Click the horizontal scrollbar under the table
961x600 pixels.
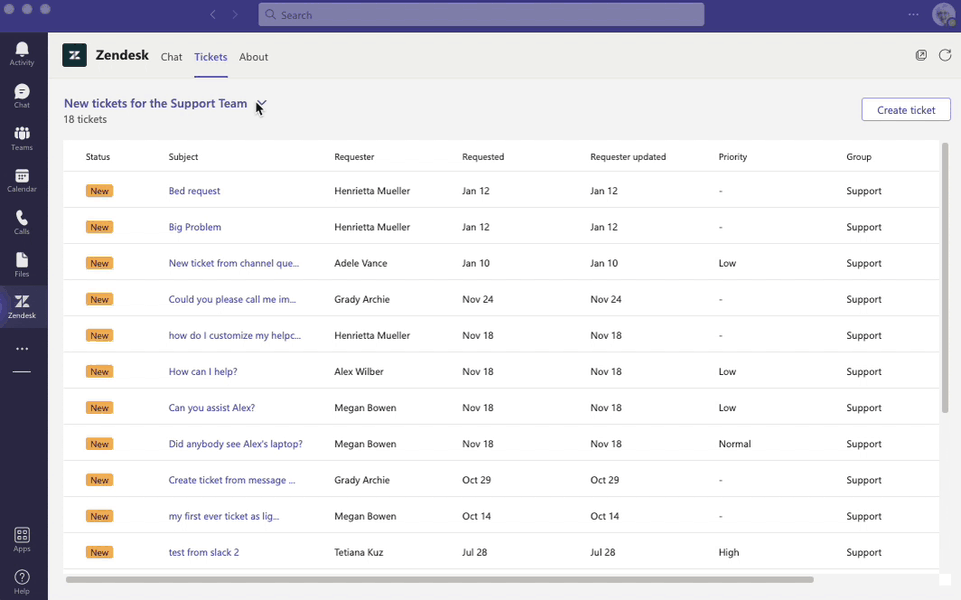click(439, 579)
